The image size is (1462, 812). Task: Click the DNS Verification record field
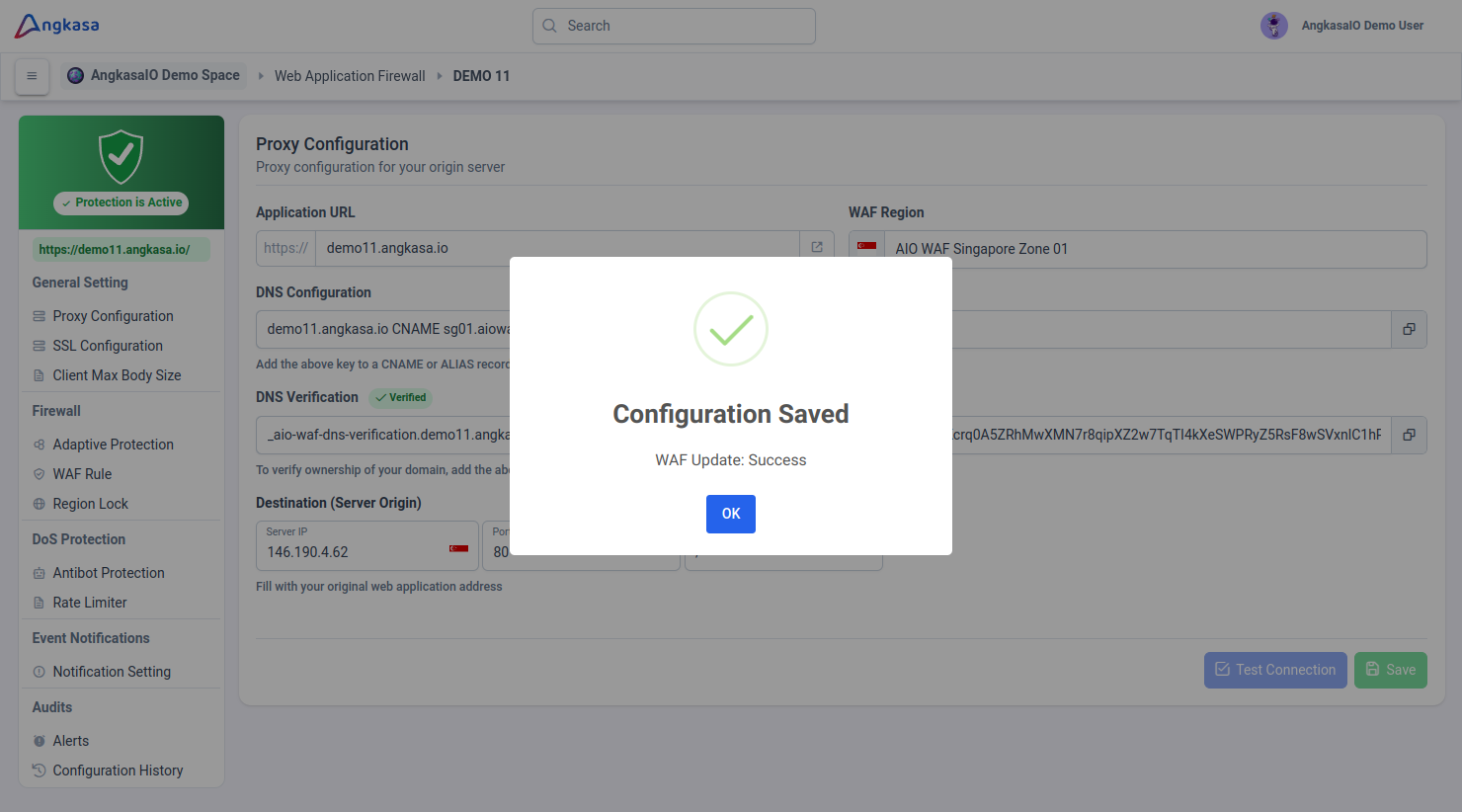click(824, 435)
